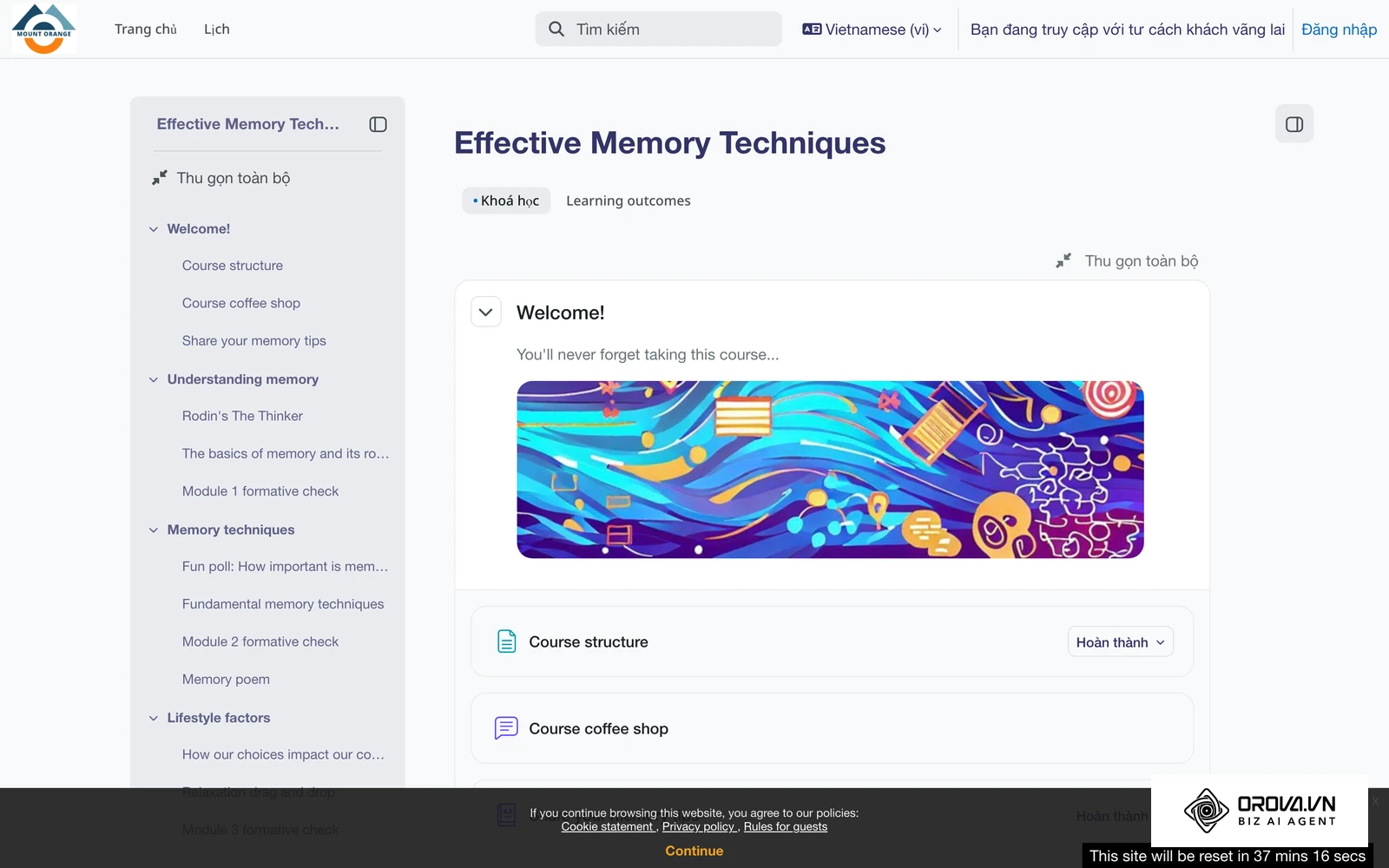Open Course coffee shop activity link
This screenshot has width=1389, height=868.
pyautogui.click(x=599, y=729)
